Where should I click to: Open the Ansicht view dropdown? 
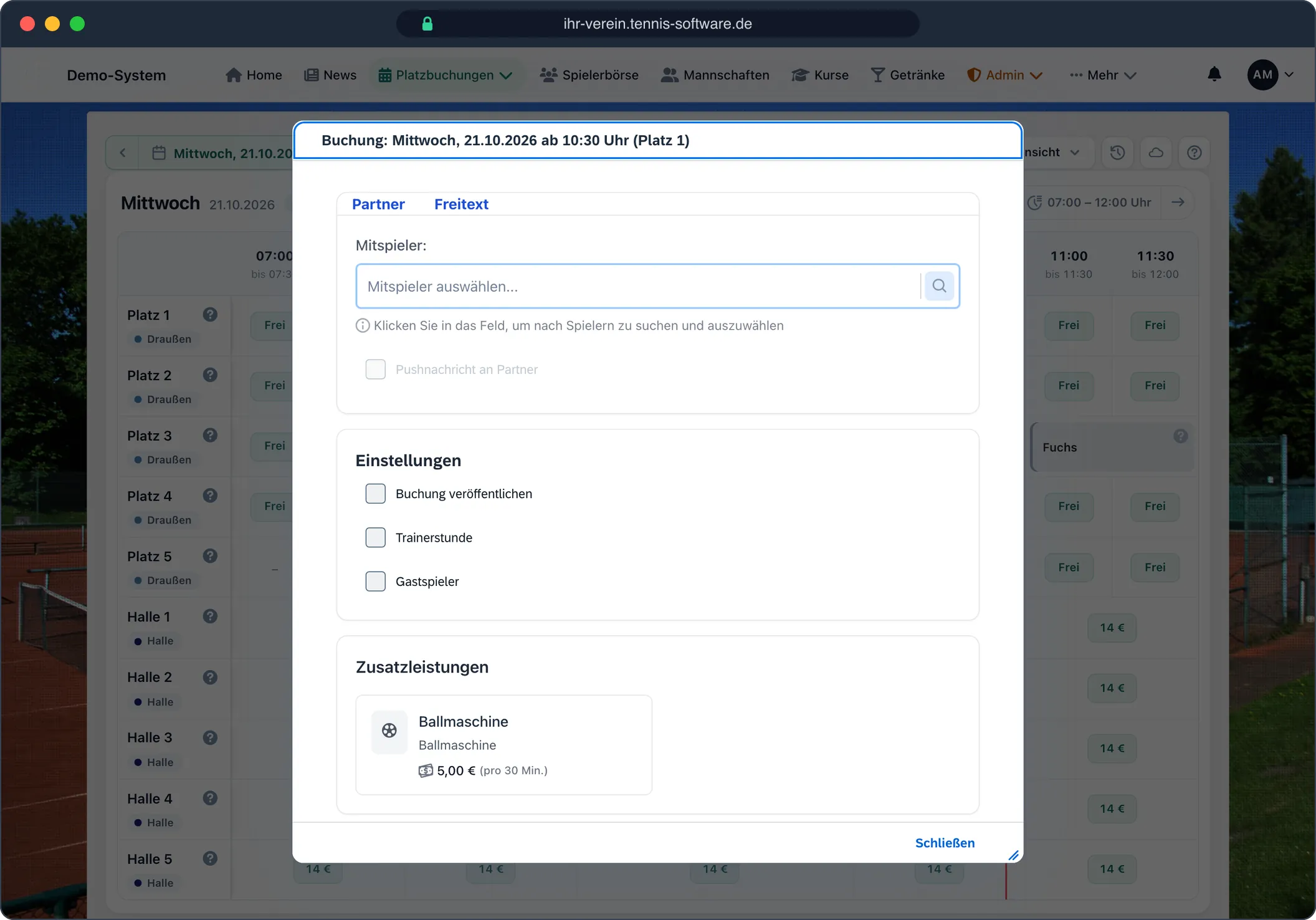(x=1052, y=152)
